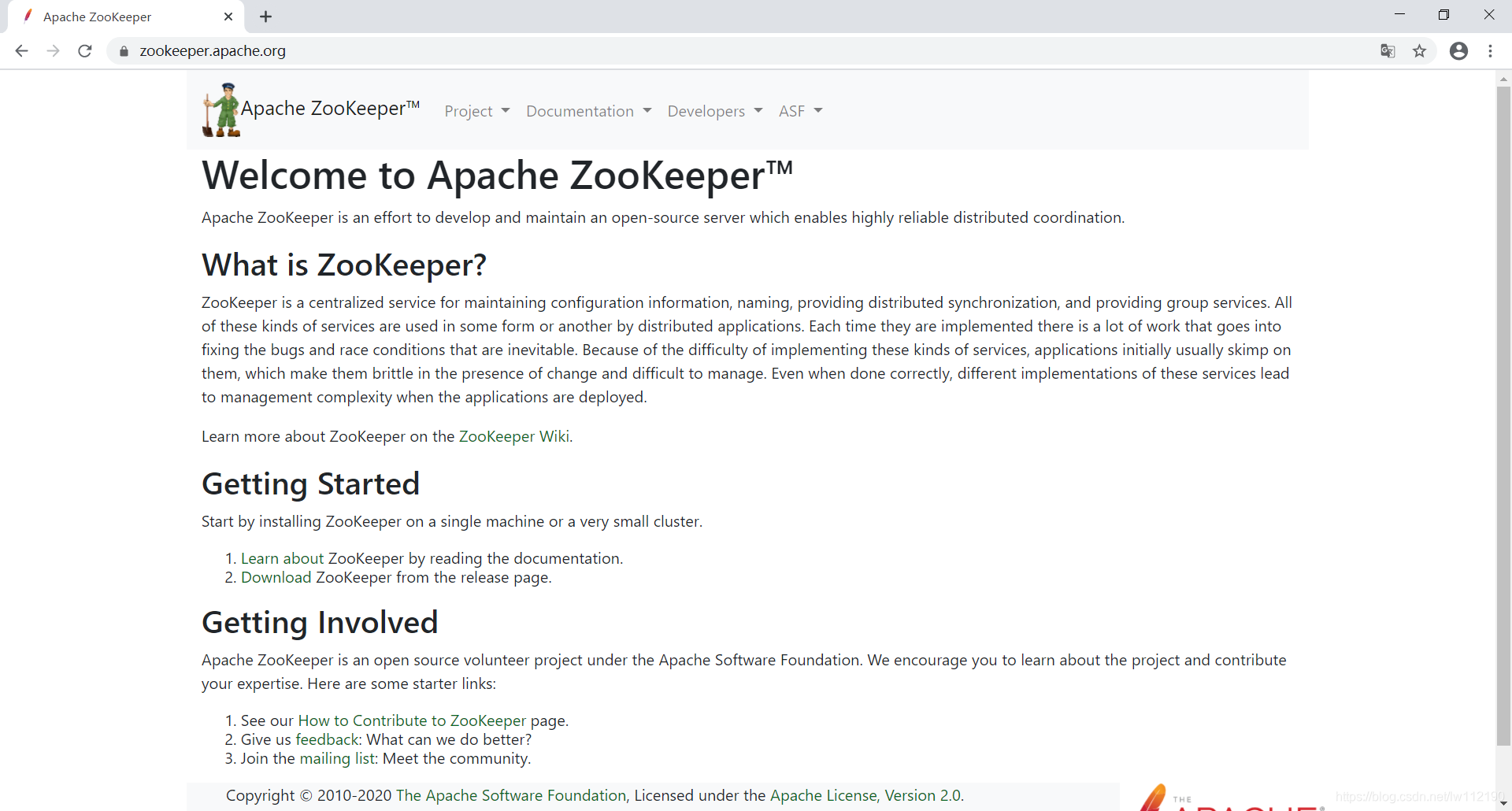This screenshot has width=1512, height=811.
Task: Open the feedback link
Action: 328,739
